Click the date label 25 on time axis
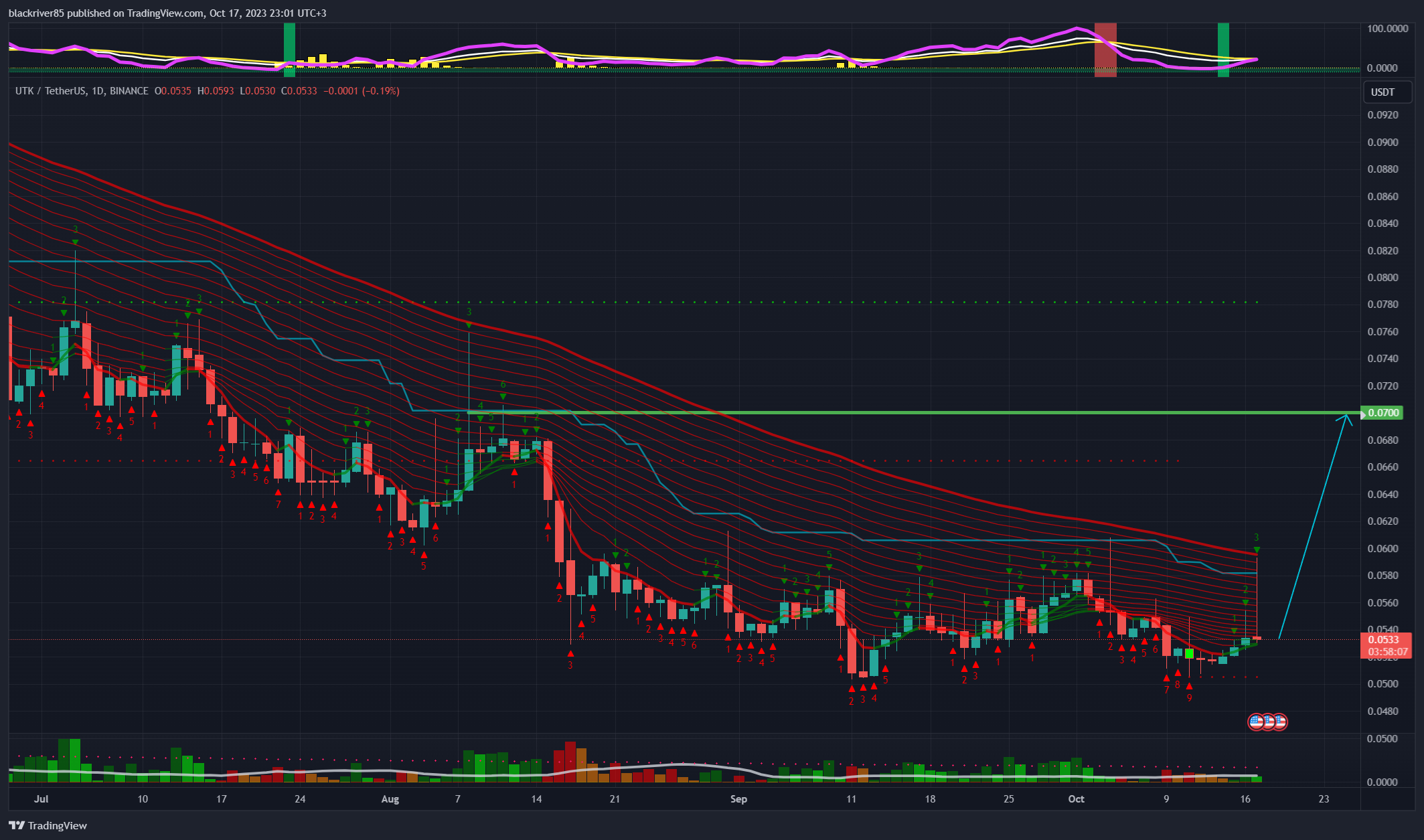The height and width of the screenshot is (840, 1424). pyautogui.click(x=1009, y=799)
